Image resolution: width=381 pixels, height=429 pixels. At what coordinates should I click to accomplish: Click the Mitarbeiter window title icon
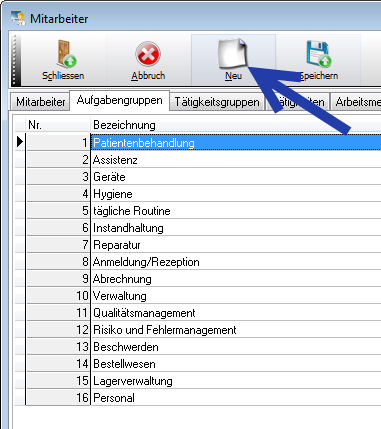(18, 18)
